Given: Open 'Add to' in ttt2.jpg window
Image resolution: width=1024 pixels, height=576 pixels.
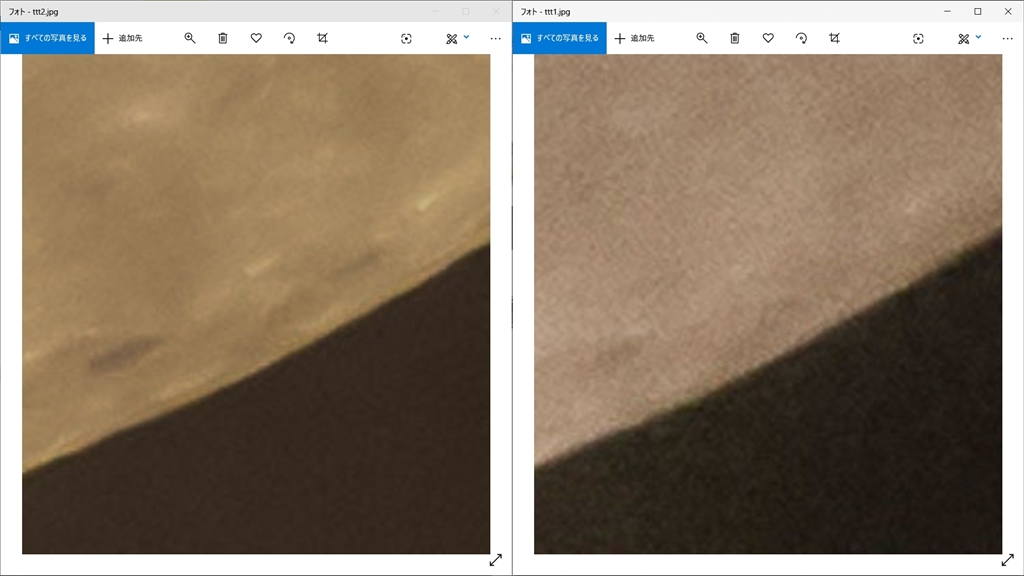Looking at the screenshot, I should 123,38.
